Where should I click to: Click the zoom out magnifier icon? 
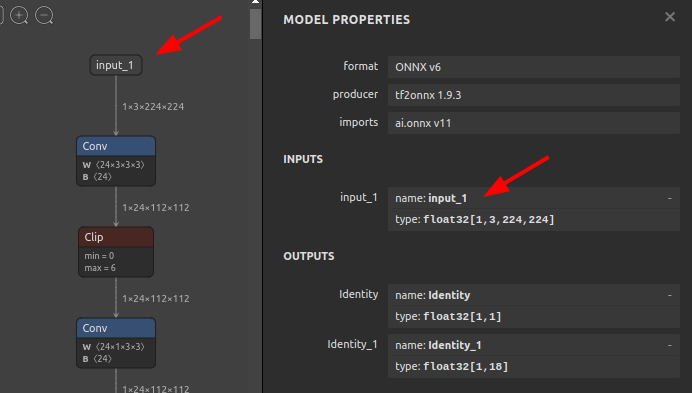[x=44, y=15]
